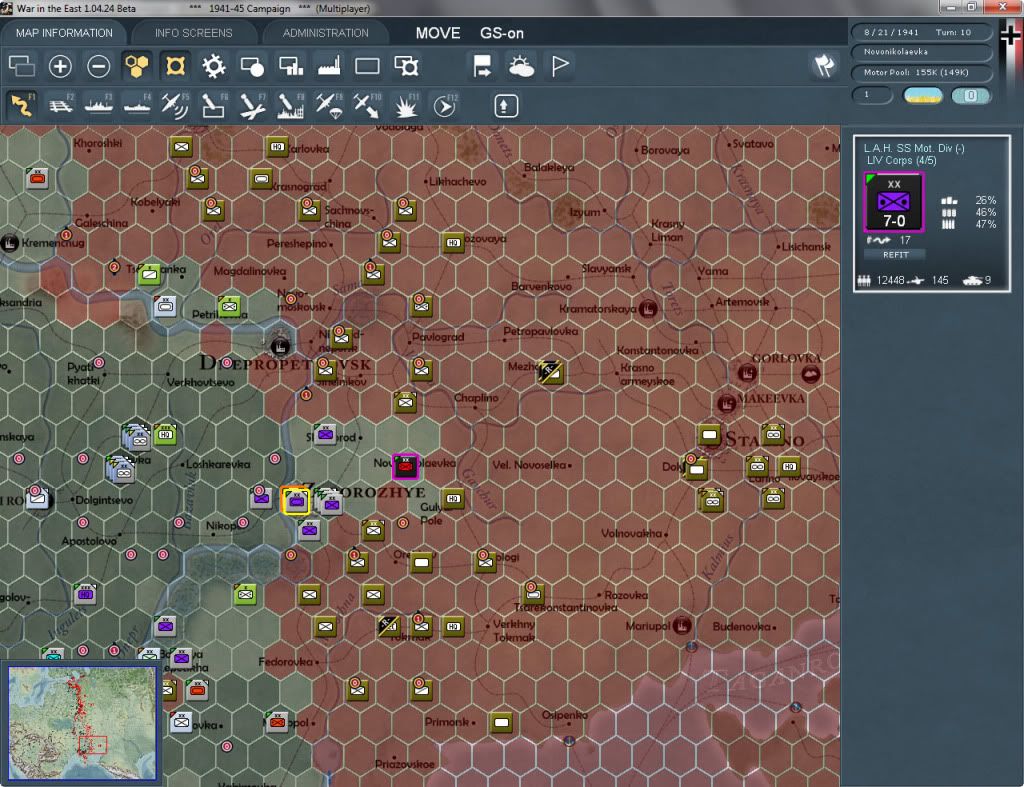Select the F3 naval transport mode icon
Viewport: 1024px width, 787px height.
[99, 105]
